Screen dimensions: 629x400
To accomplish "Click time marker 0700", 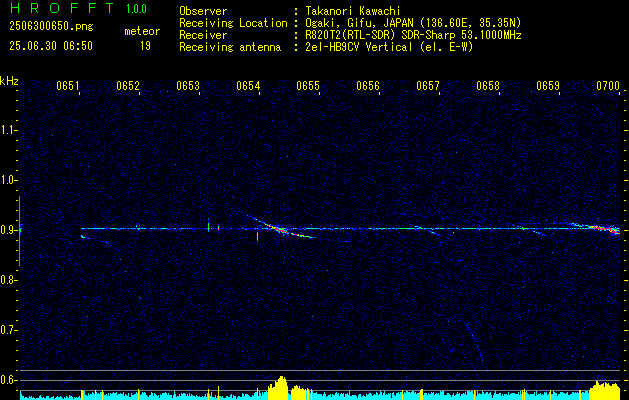I will [608, 86].
